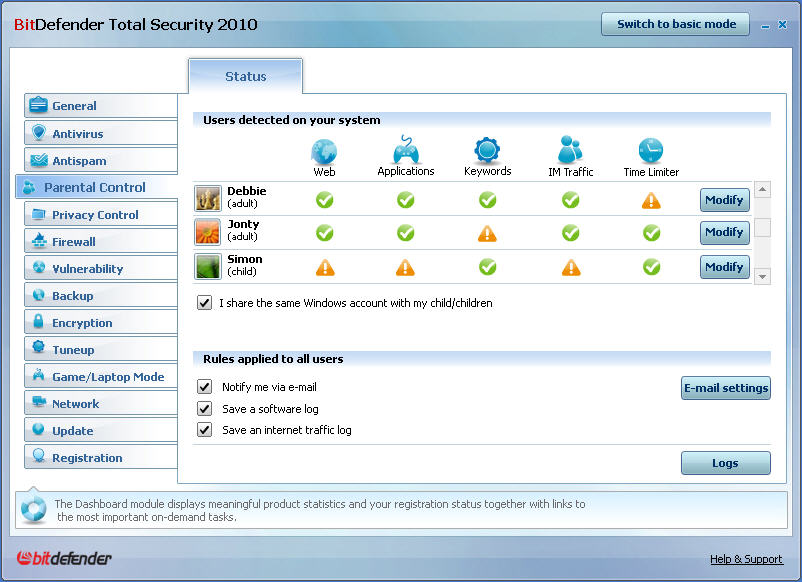Open Game/Laptop Mode section
The width and height of the screenshot is (802, 582).
101,377
